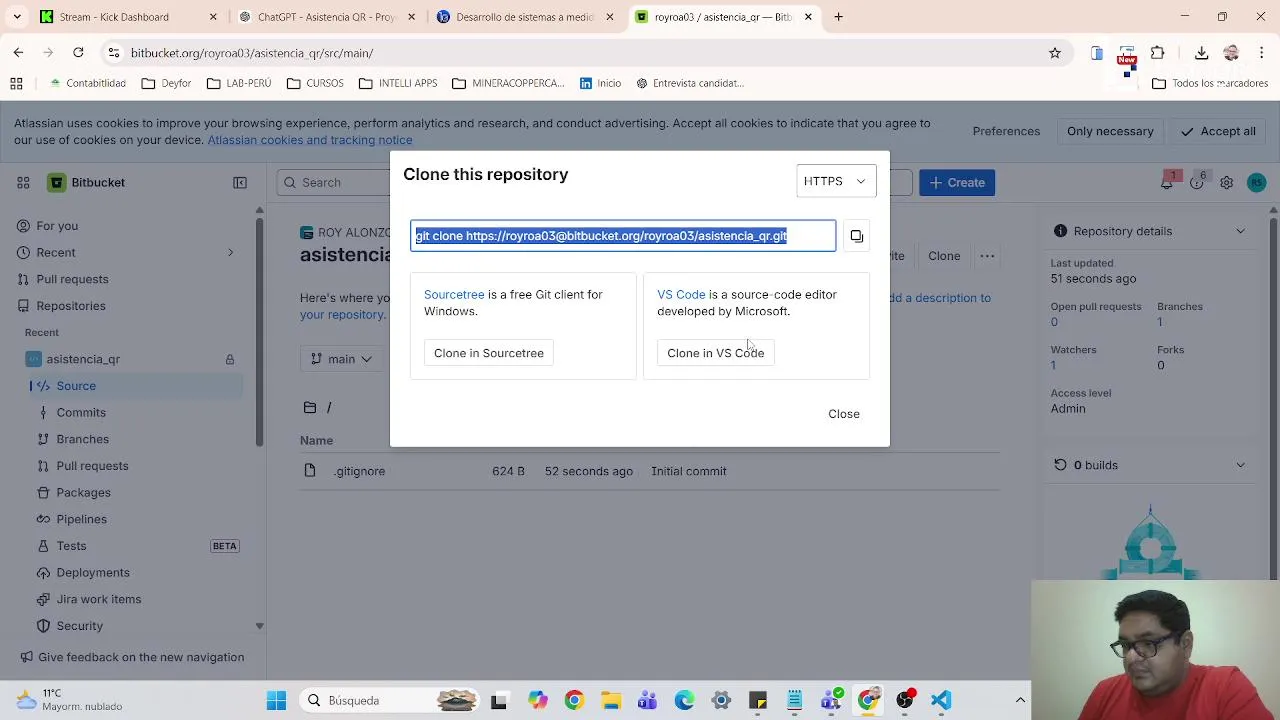Switch to Desarrollo de sistemas tab
Viewport: 1280px width, 720px height.
[525, 17]
